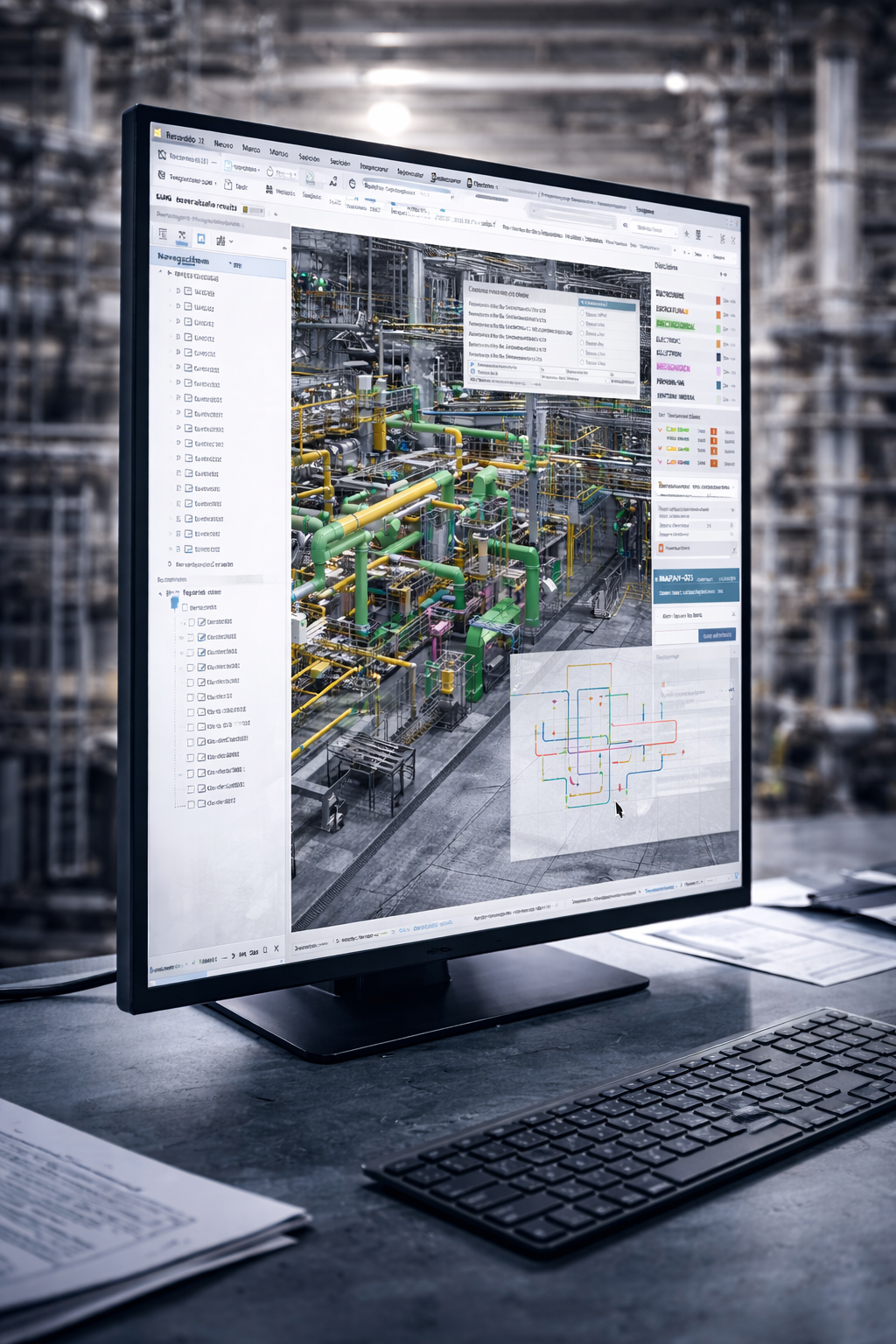Click the lilac swatch beside the magenta label

(x=718, y=371)
